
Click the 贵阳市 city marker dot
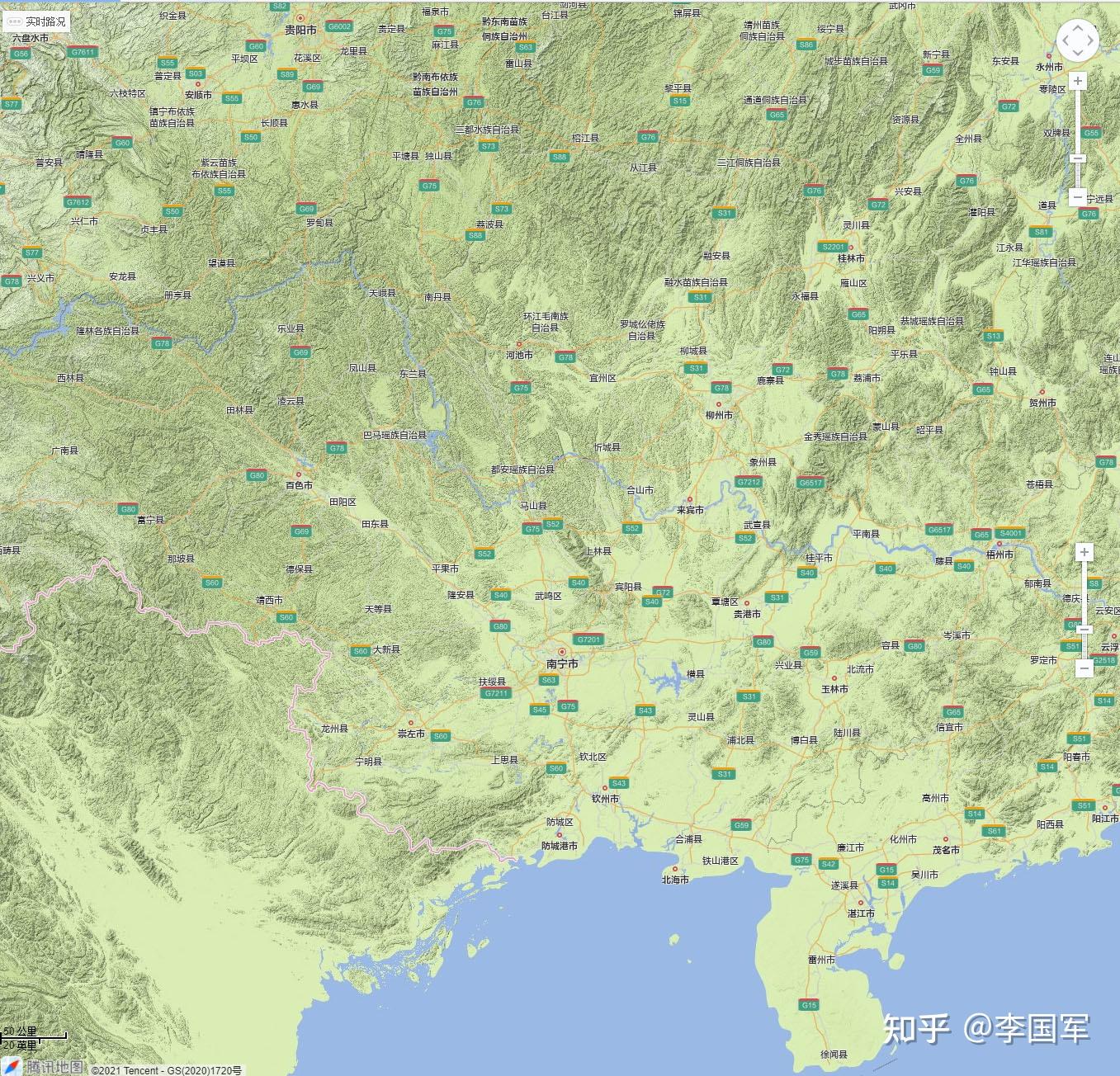click(301, 18)
